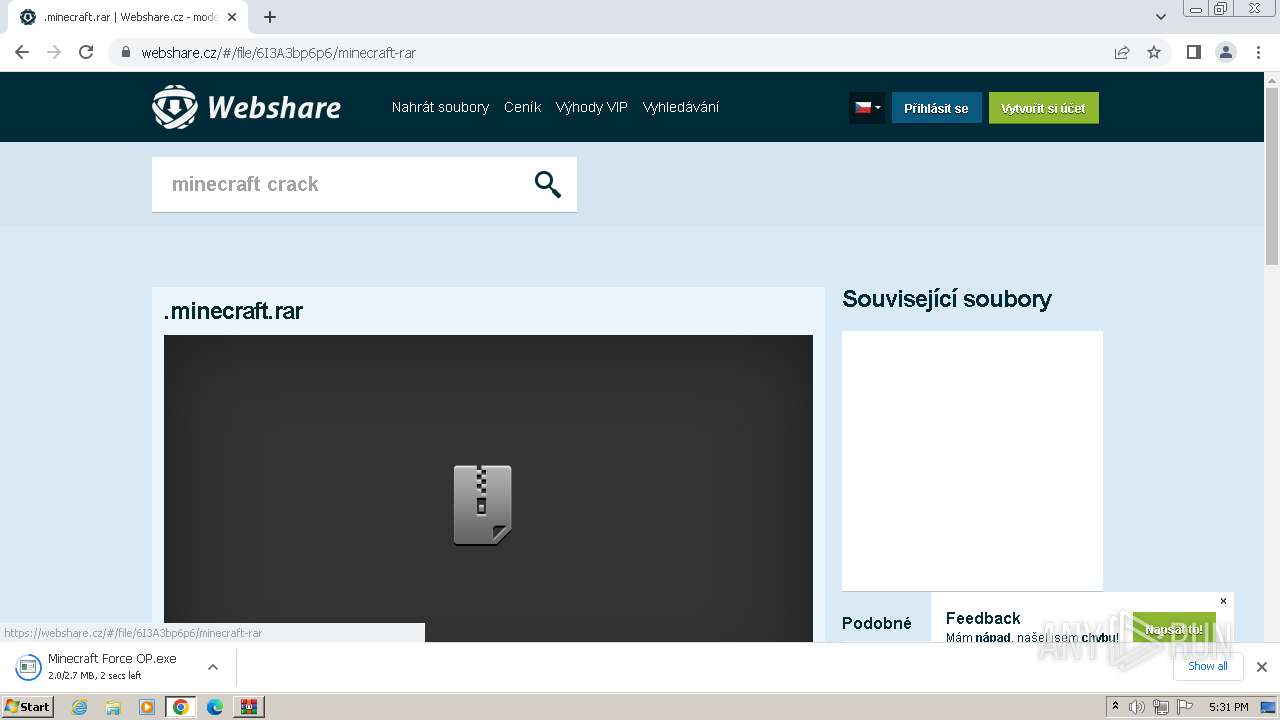The image size is (1280, 720).
Task: Expand Minecraft Force OP.exe download options
Action: (x=212, y=667)
